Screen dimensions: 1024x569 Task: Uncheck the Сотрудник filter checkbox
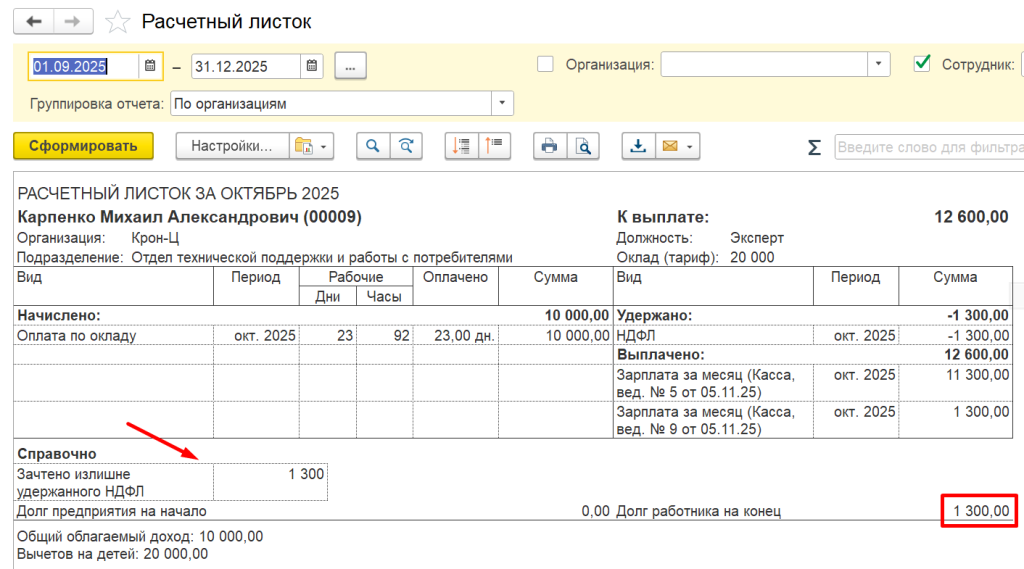[922, 63]
